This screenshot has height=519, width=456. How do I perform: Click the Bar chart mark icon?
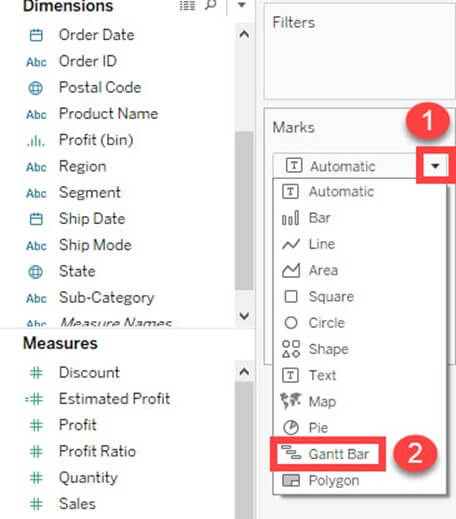pyautogui.click(x=291, y=218)
